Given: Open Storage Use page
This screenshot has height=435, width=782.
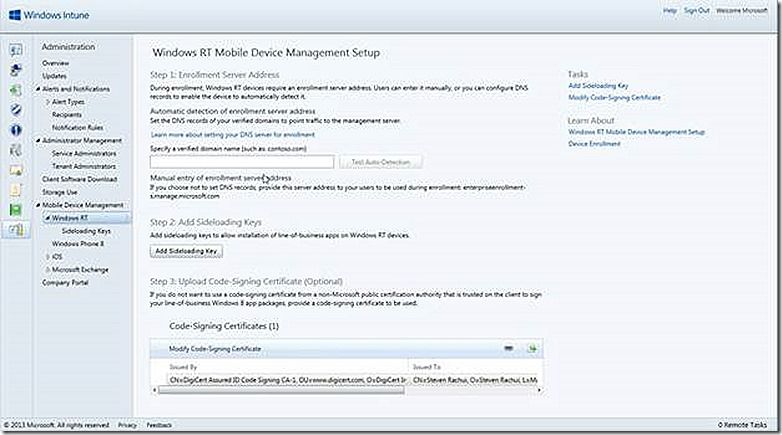Looking at the screenshot, I should pos(59,192).
